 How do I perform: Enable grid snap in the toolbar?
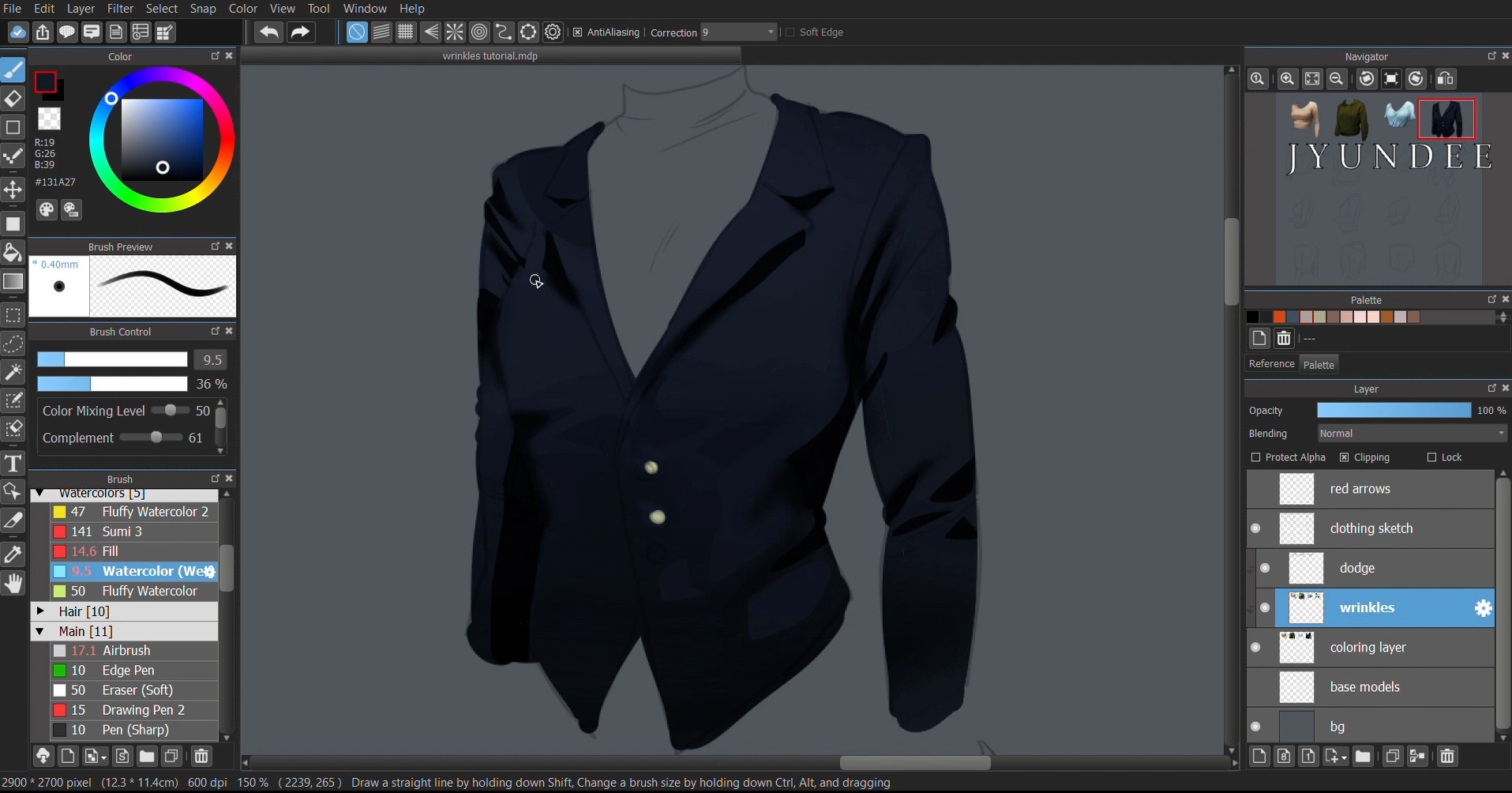(x=406, y=32)
